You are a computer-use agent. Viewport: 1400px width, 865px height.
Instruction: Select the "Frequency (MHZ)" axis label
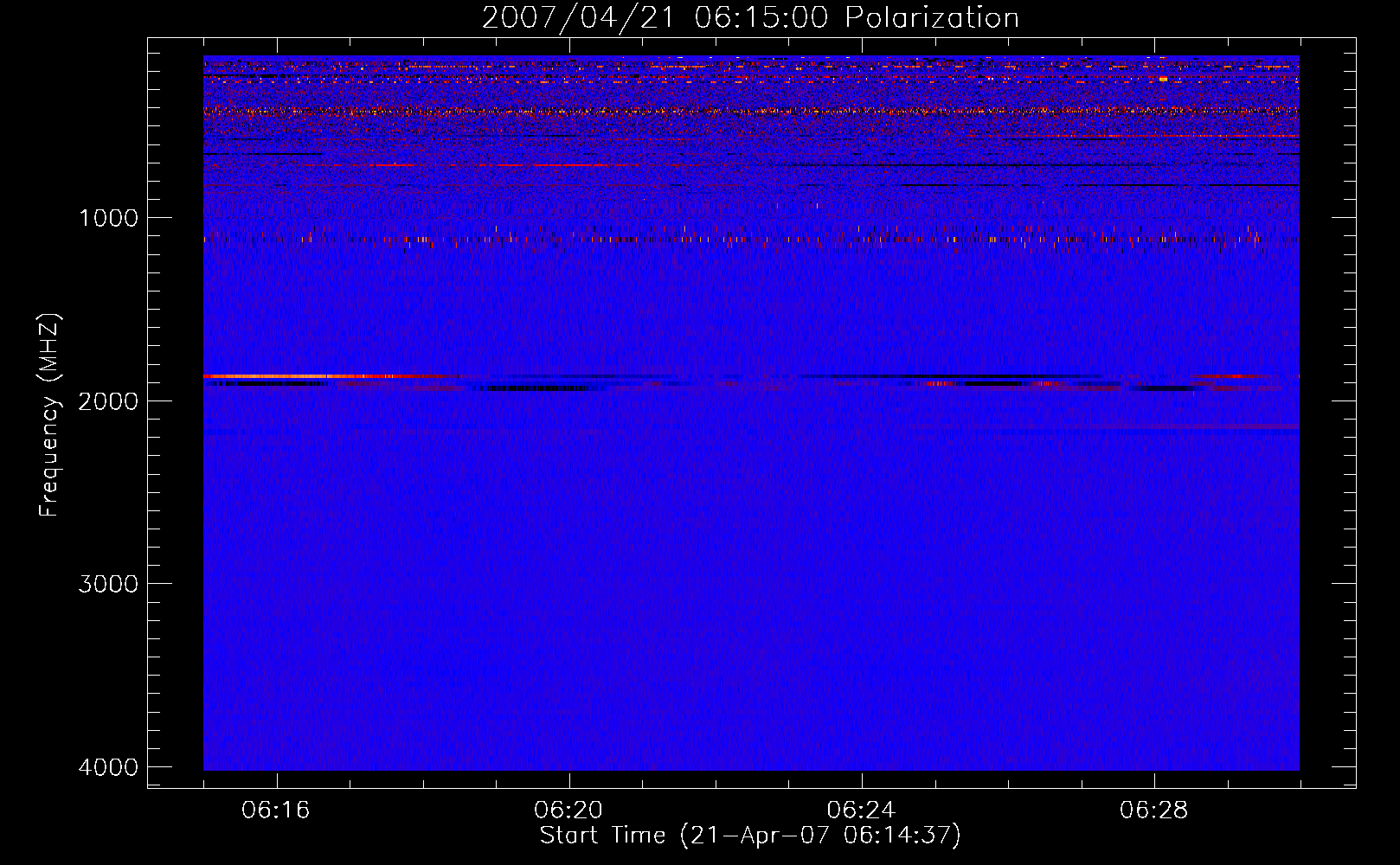pos(49,415)
